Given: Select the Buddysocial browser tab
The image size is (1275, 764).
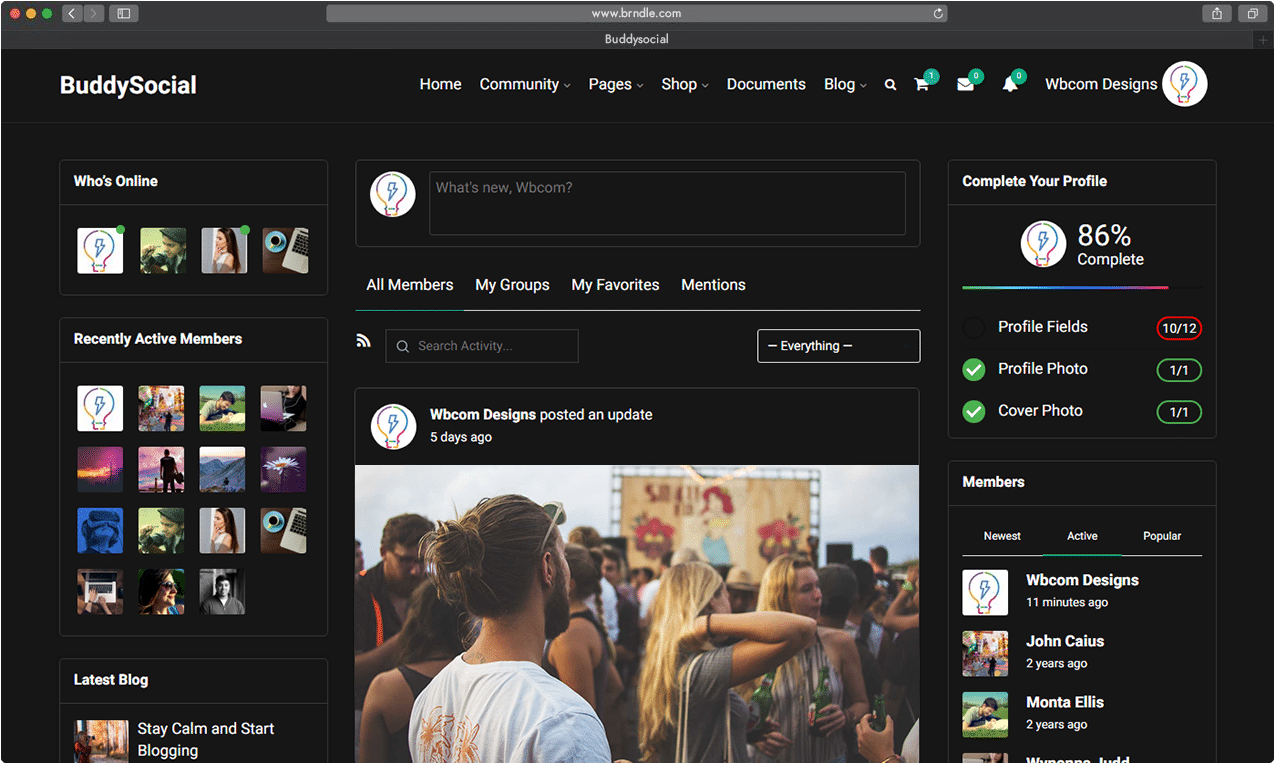Looking at the screenshot, I should (x=636, y=39).
